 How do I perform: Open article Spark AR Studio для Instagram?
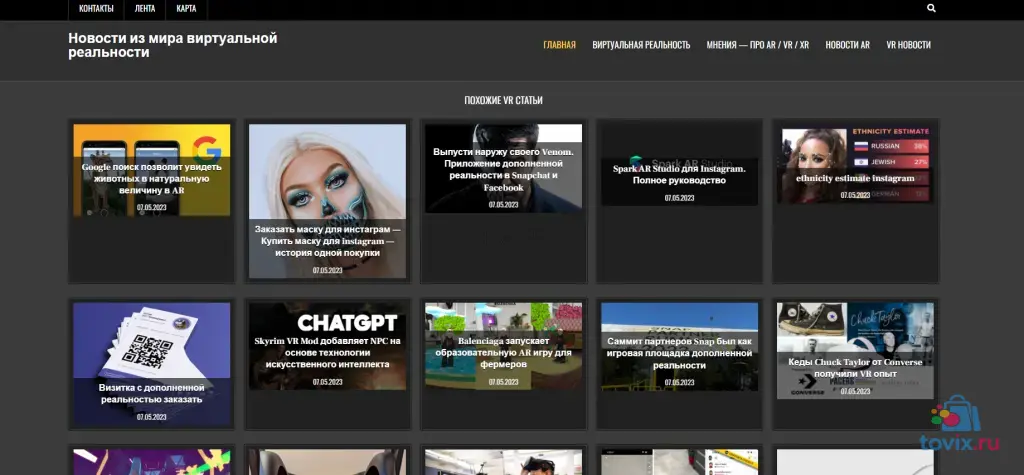(x=679, y=174)
